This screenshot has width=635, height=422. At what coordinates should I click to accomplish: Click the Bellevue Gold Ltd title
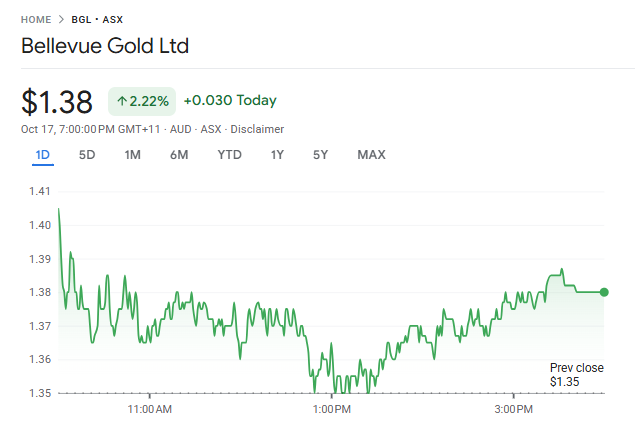point(105,46)
